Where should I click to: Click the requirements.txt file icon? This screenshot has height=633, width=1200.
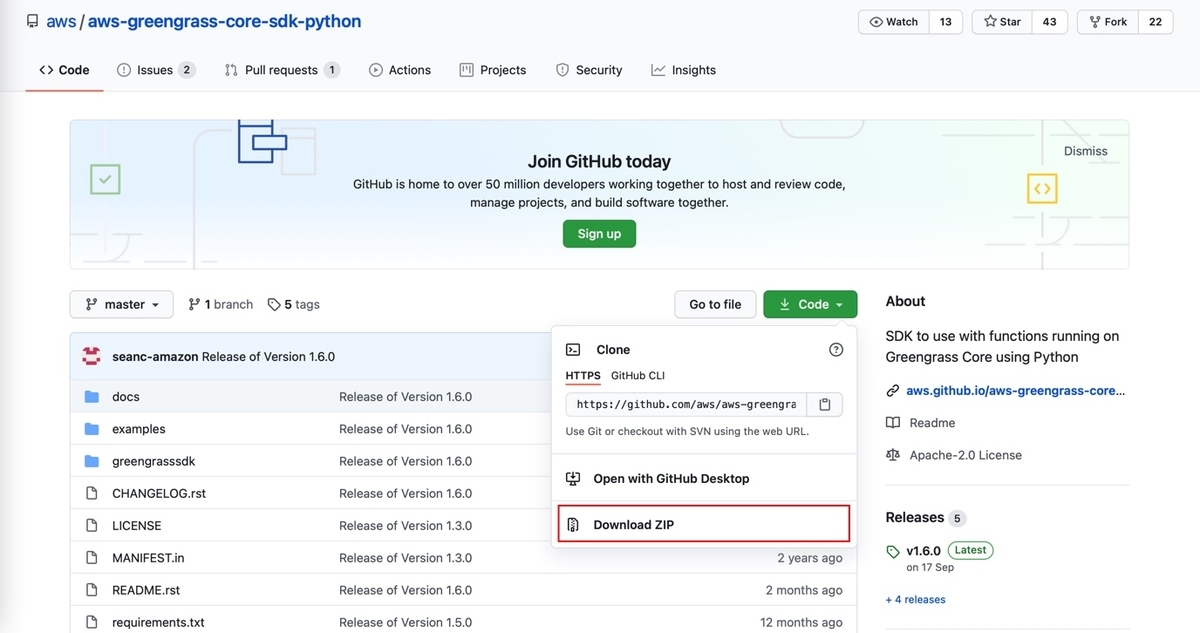tap(92, 622)
